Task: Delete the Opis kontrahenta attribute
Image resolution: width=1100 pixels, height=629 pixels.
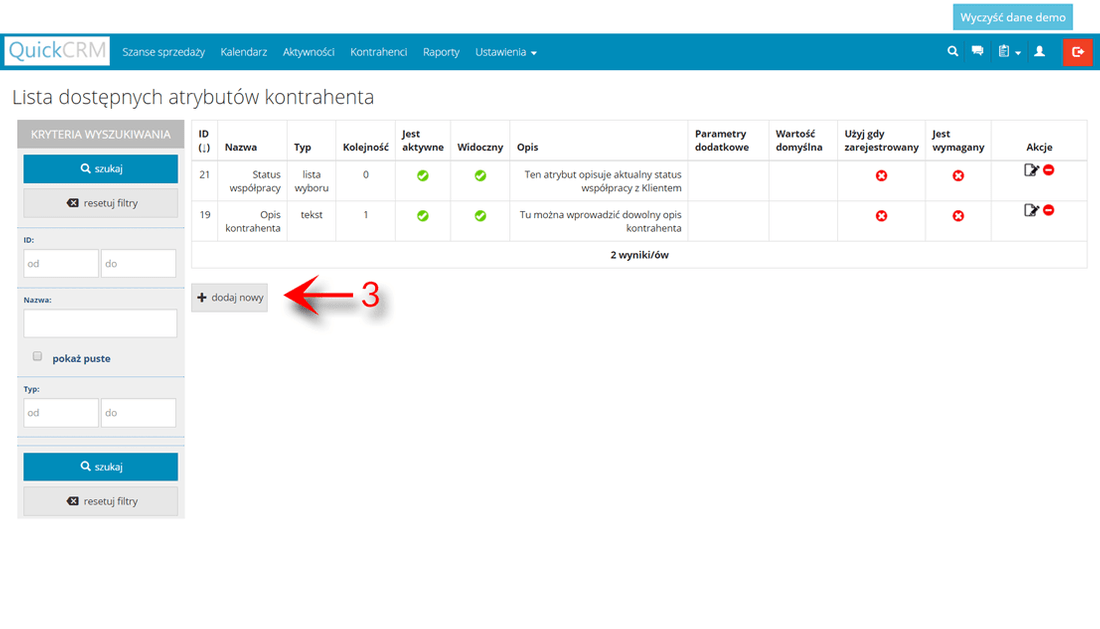Action: click(1049, 210)
